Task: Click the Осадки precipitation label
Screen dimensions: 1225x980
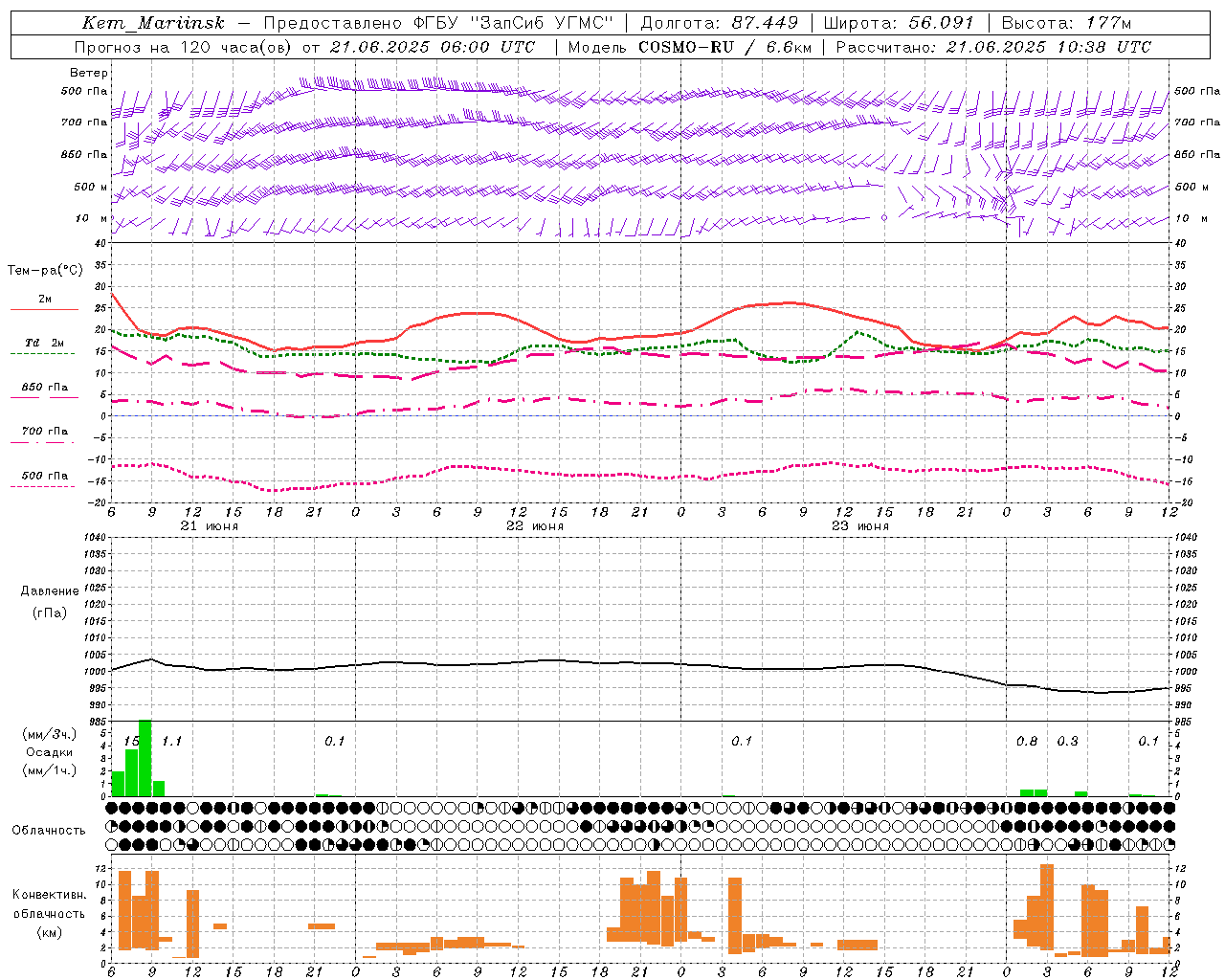Action: [49, 752]
